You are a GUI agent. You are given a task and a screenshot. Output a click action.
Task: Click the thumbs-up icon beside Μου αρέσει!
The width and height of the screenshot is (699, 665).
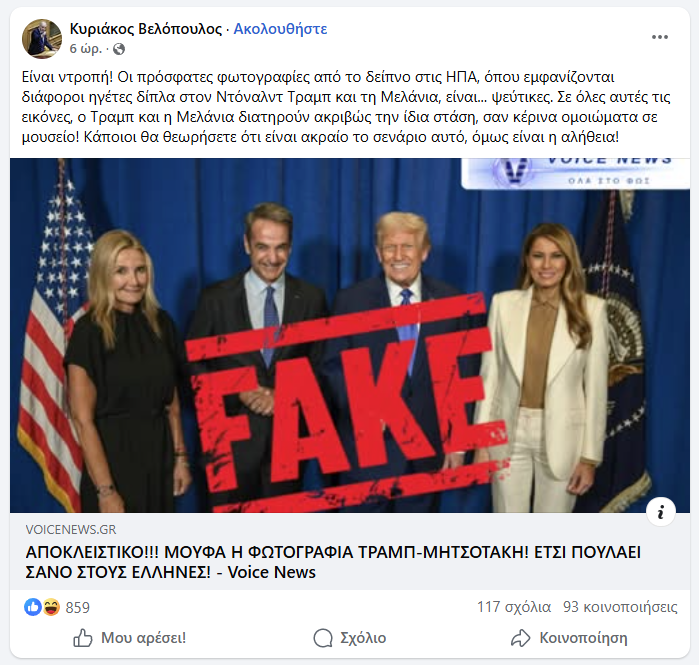(83, 638)
